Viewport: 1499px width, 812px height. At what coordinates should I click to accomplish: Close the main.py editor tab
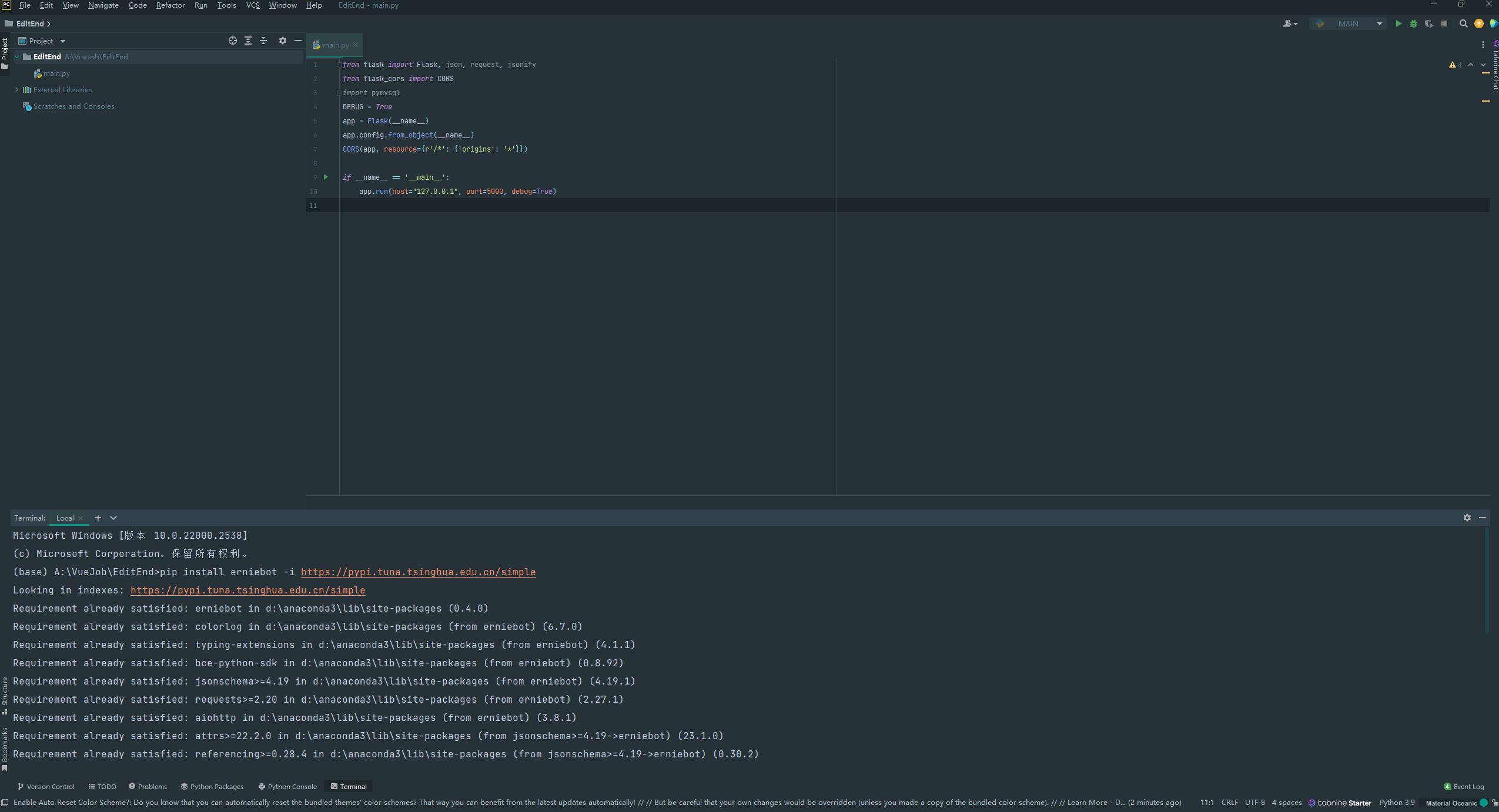click(x=356, y=45)
